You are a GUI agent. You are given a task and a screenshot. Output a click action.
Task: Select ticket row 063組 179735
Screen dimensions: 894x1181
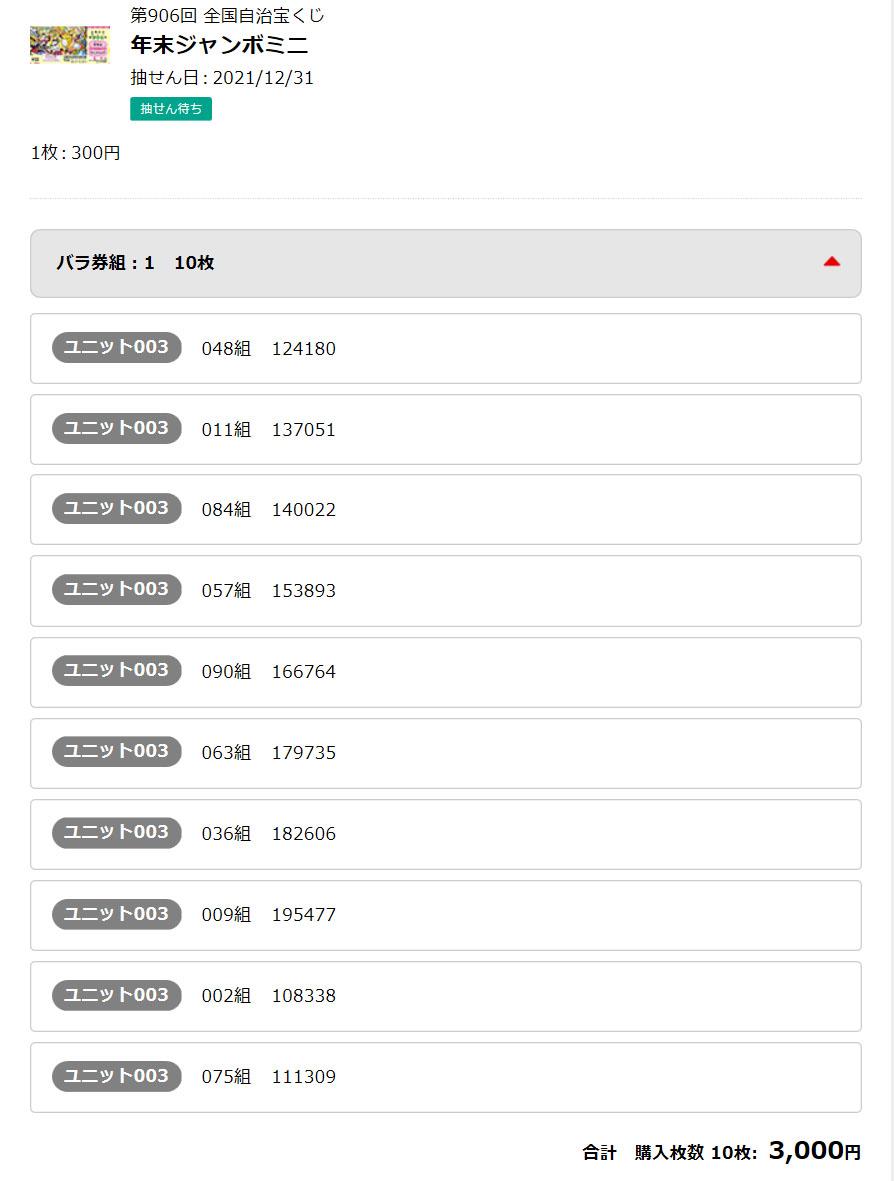(x=446, y=753)
